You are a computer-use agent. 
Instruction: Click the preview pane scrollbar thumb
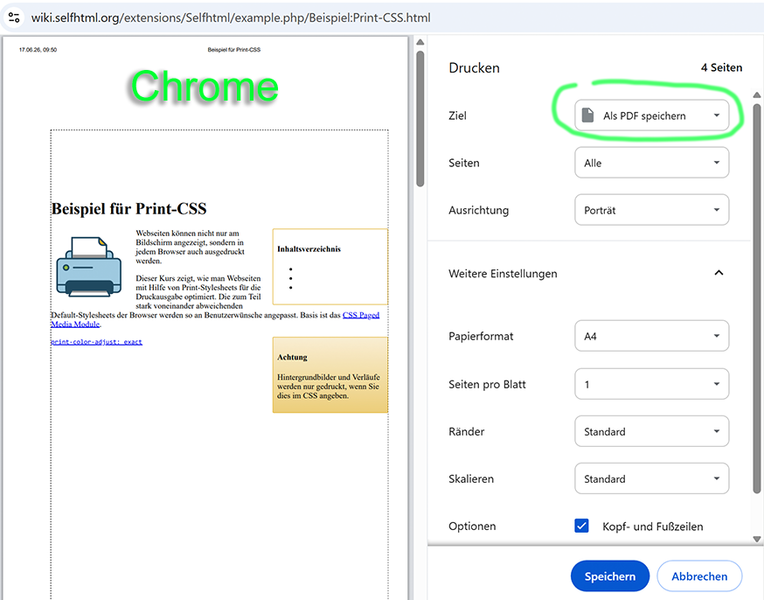(x=420, y=118)
